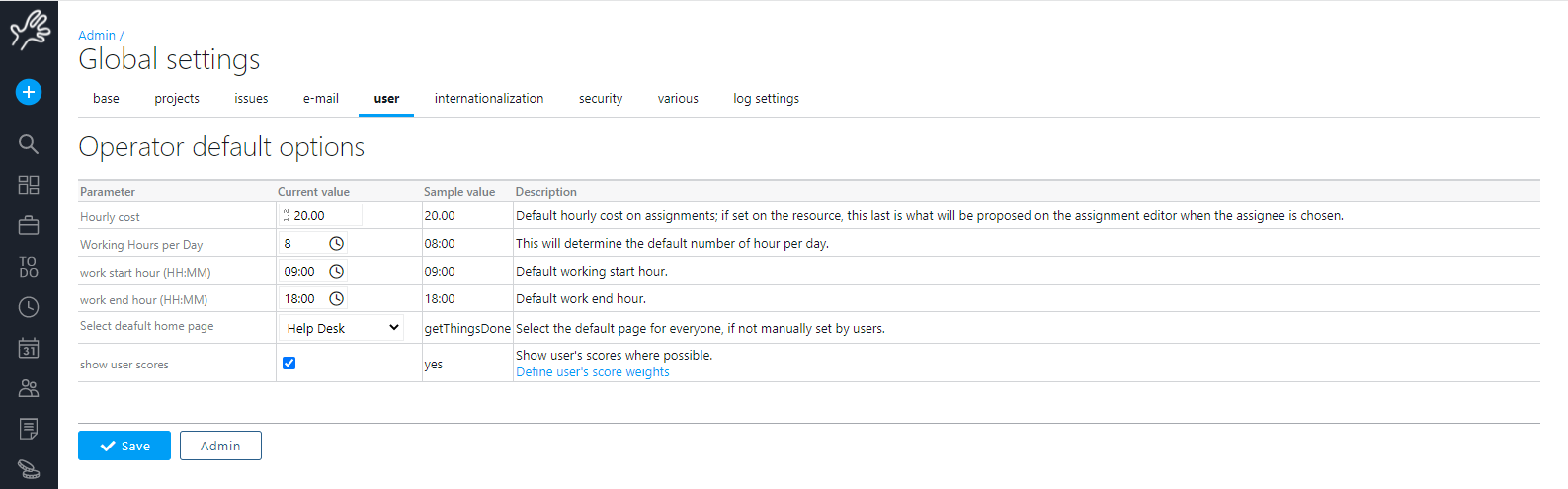
Task: Click the Admin button beside Save
Action: click(220, 446)
